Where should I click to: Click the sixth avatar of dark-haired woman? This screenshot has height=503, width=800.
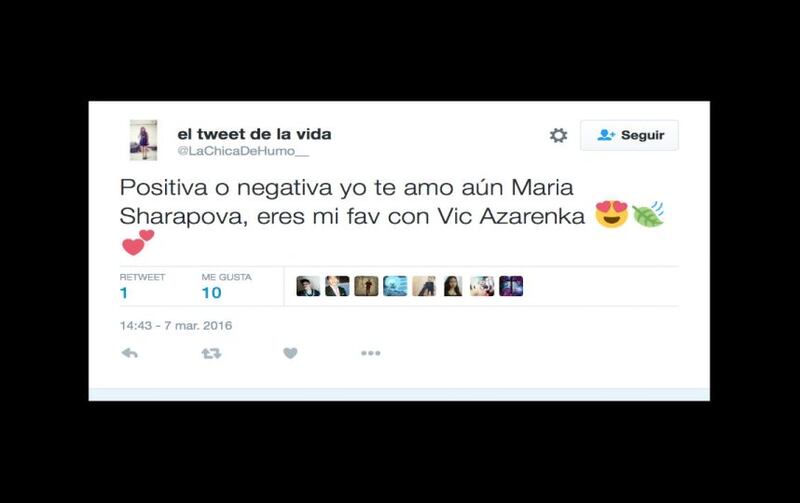pyautogui.click(x=453, y=286)
